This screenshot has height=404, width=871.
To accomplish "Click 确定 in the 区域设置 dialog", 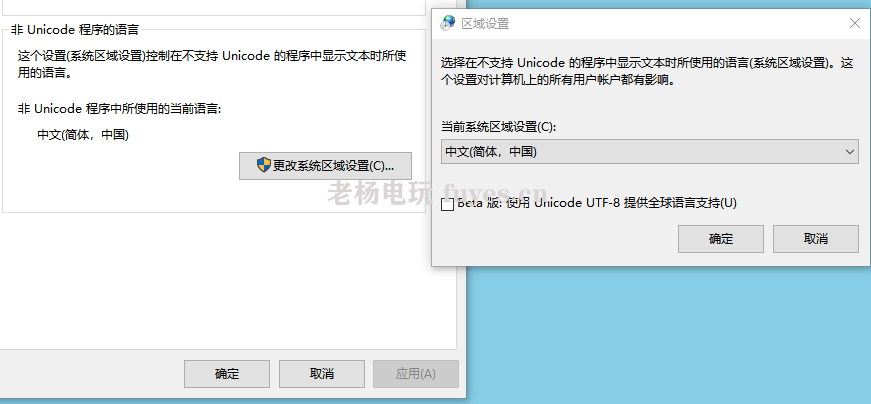I will 720,239.
